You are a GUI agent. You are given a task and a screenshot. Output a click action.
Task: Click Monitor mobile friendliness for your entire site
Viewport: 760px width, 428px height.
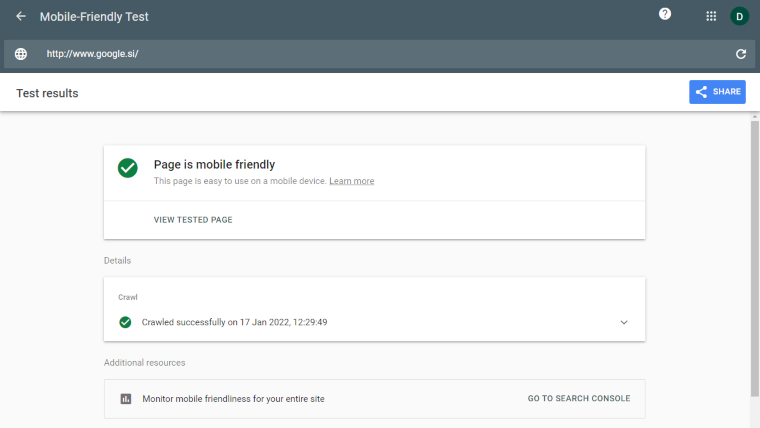click(x=233, y=399)
